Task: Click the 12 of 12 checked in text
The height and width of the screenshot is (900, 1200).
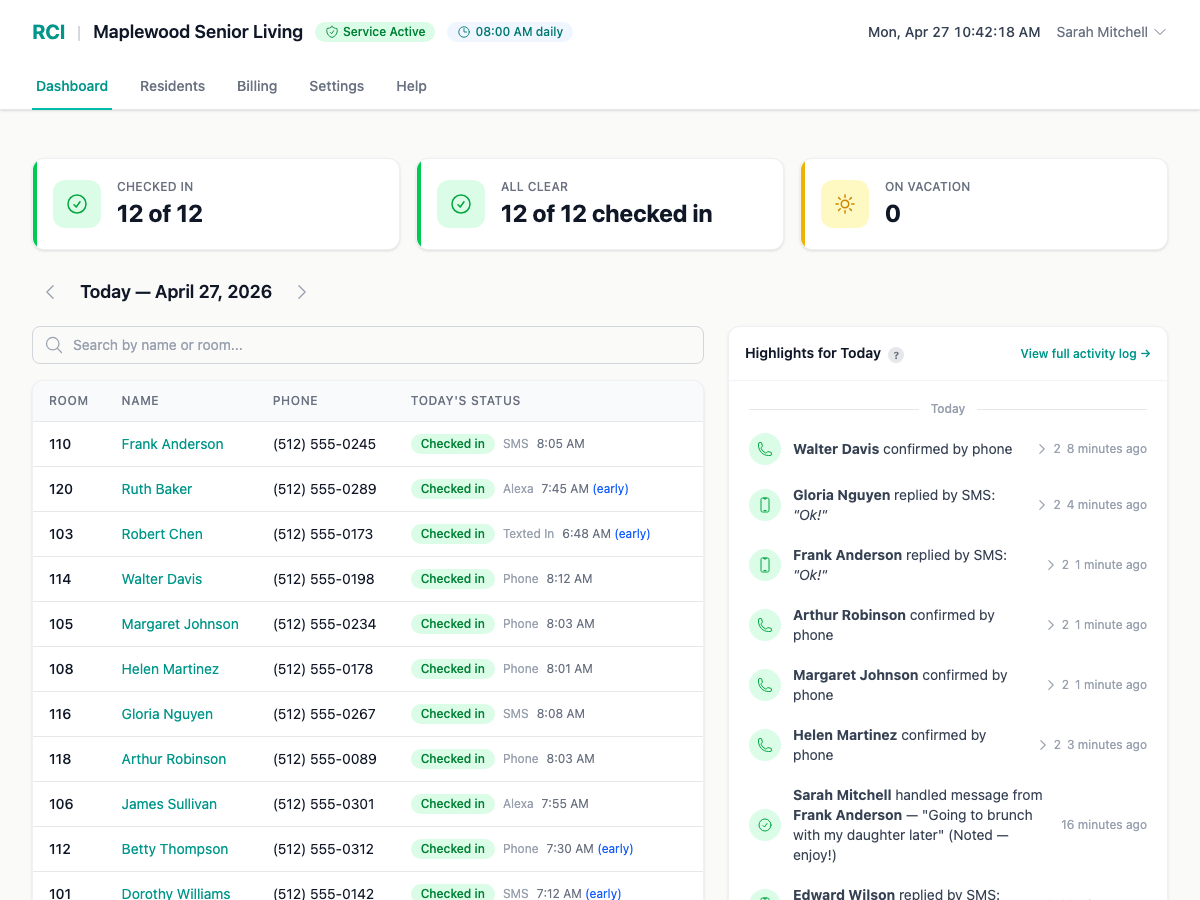Action: 607,214
